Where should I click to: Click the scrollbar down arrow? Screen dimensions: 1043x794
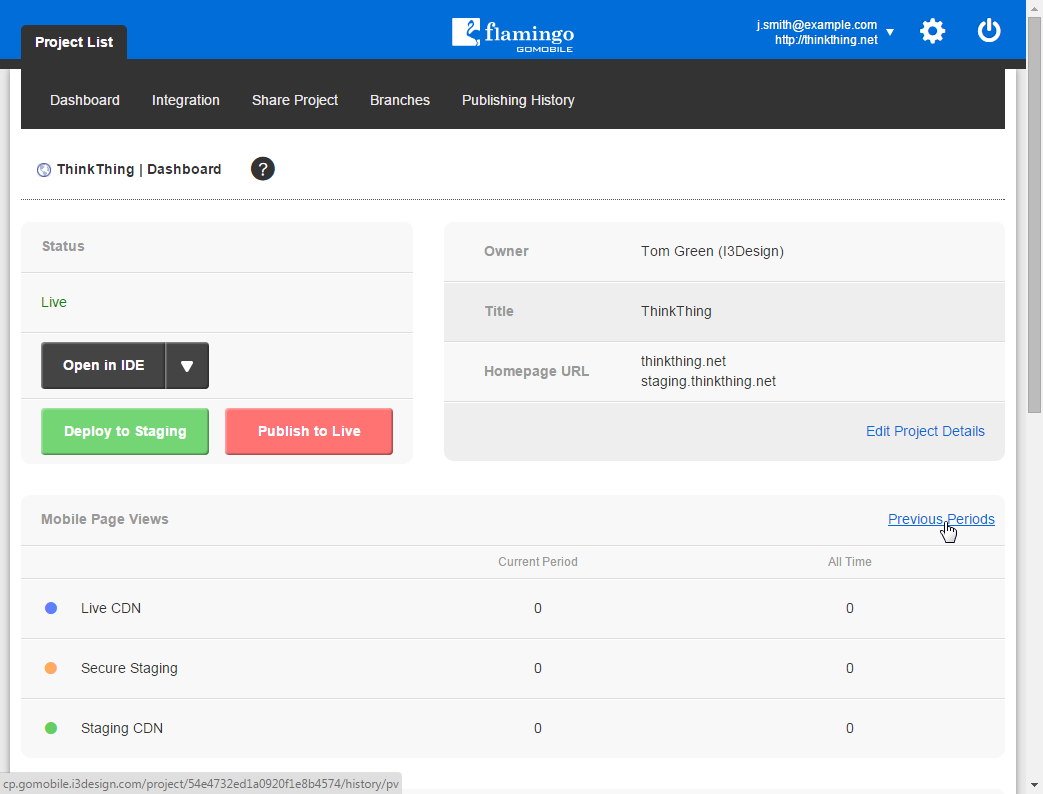pos(1034,786)
